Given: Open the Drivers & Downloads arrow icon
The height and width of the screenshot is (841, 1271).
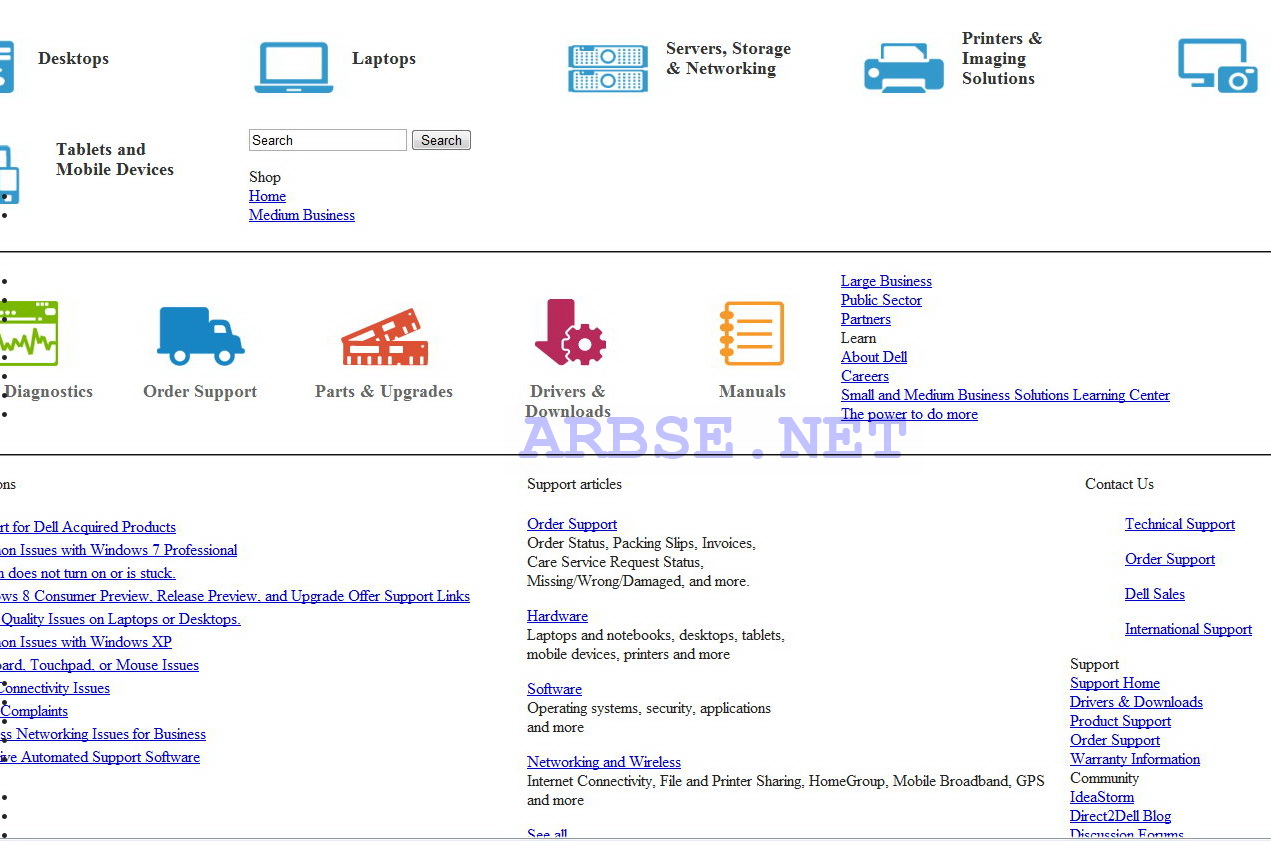Looking at the screenshot, I should click(570, 332).
